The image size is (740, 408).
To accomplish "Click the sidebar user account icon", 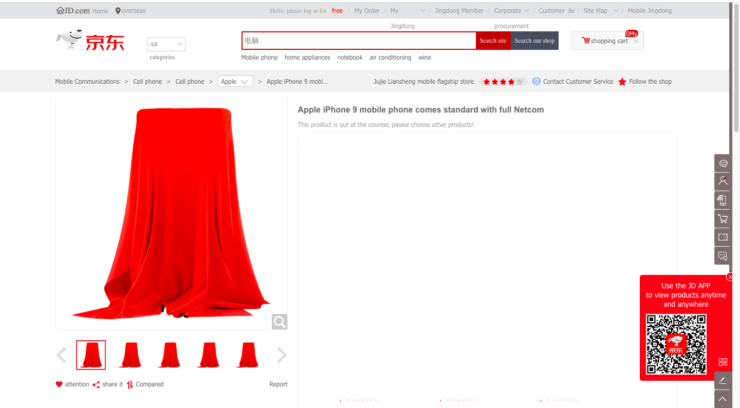I will click(x=723, y=181).
